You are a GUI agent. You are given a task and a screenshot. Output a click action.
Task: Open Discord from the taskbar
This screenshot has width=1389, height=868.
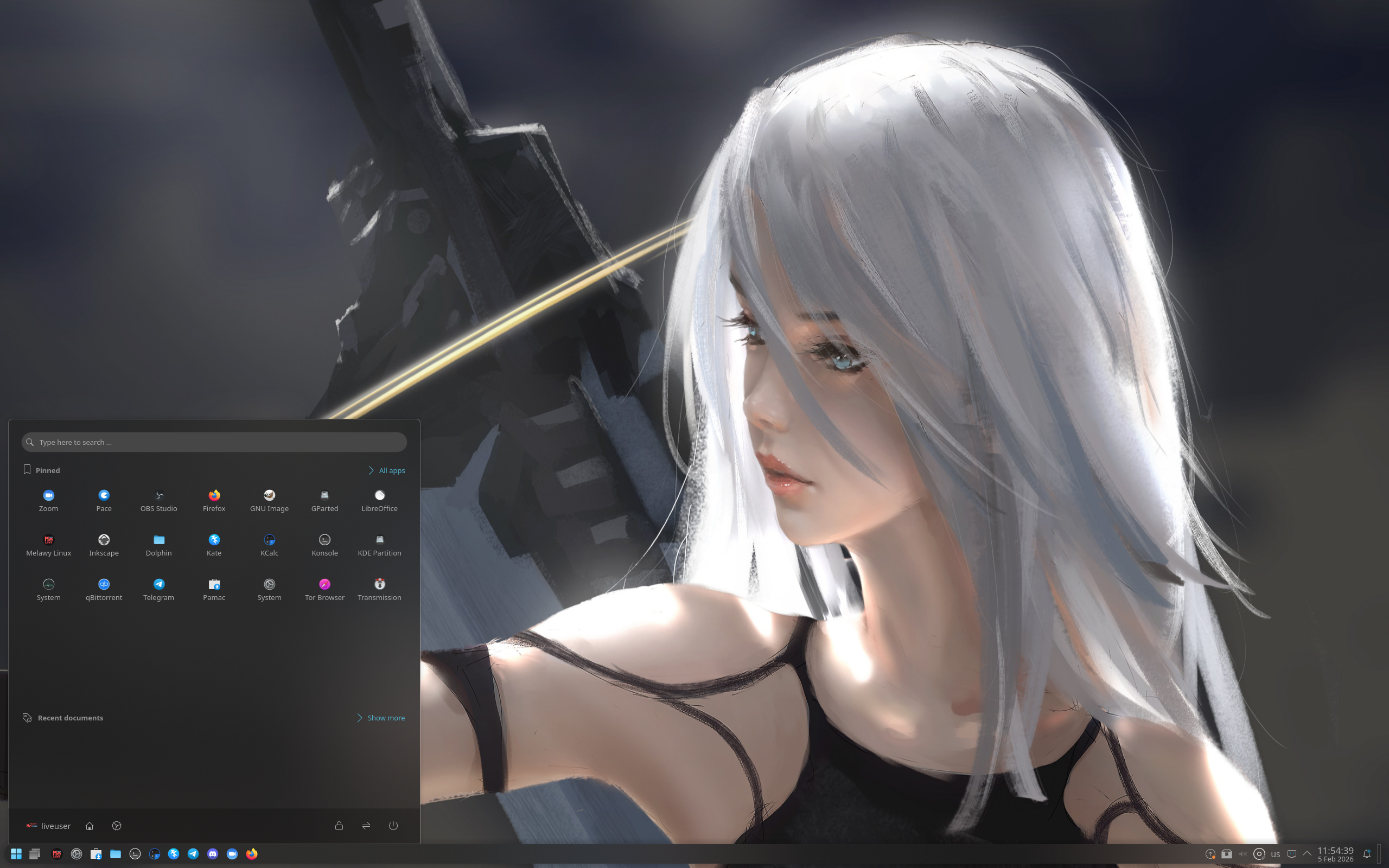[212, 854]
